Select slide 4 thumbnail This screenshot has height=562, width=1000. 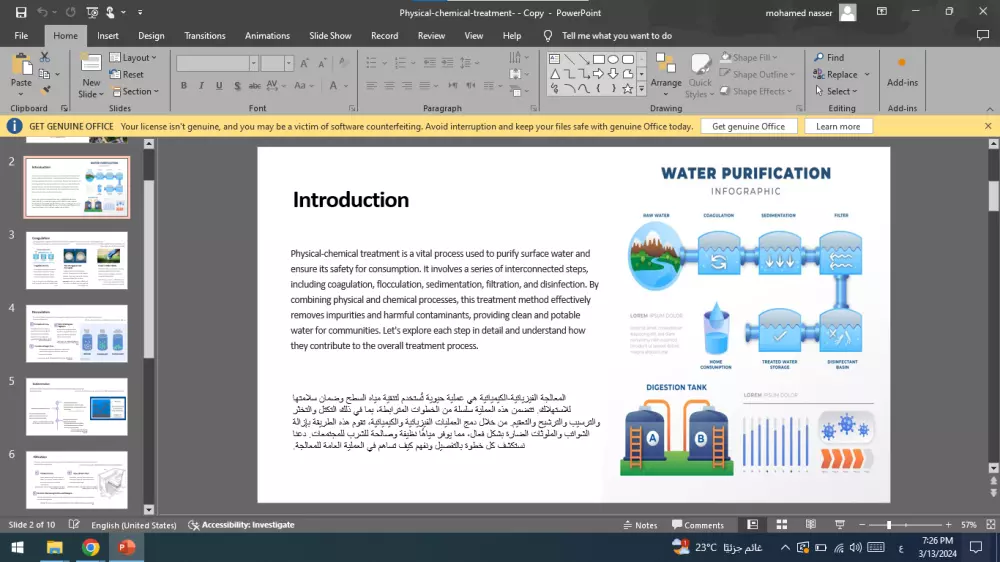click(x=77, y=333)
